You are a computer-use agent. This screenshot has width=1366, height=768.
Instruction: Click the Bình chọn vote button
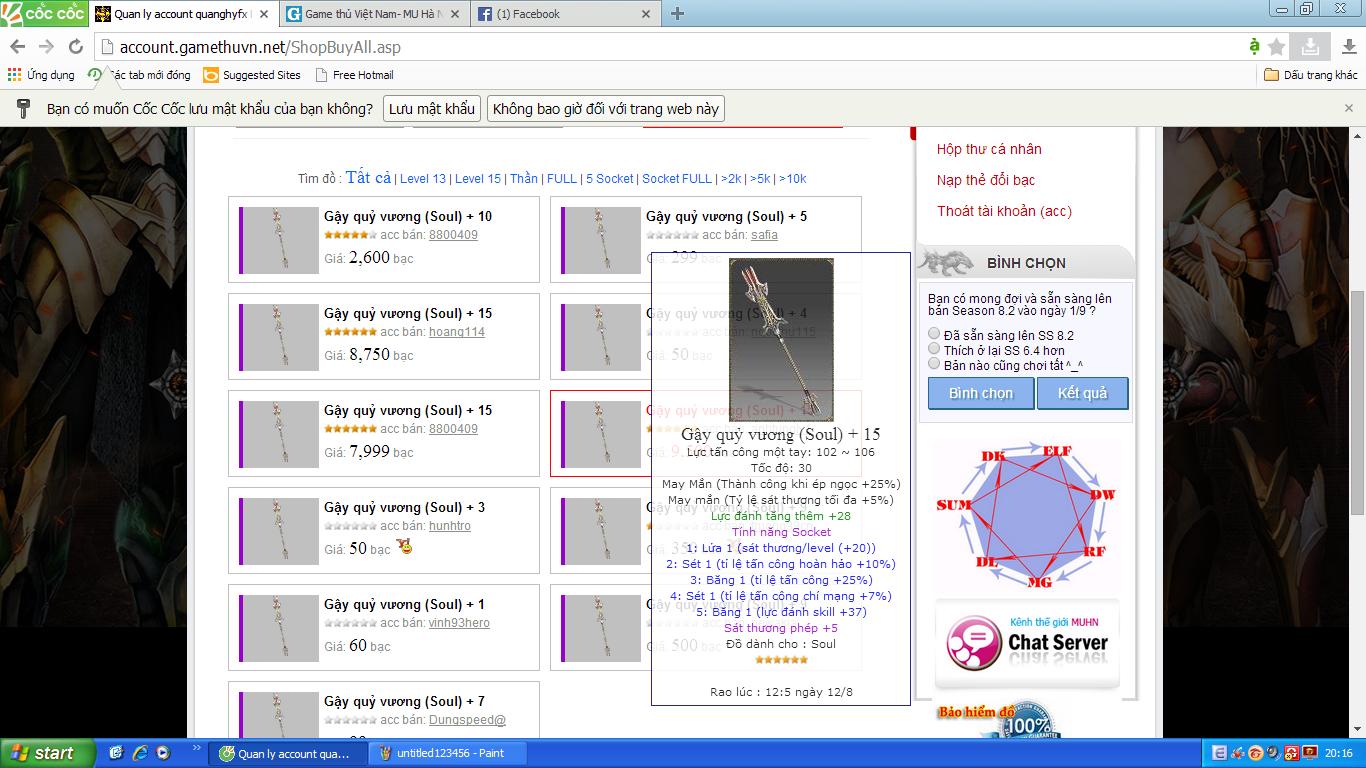[x=981, y=393]
